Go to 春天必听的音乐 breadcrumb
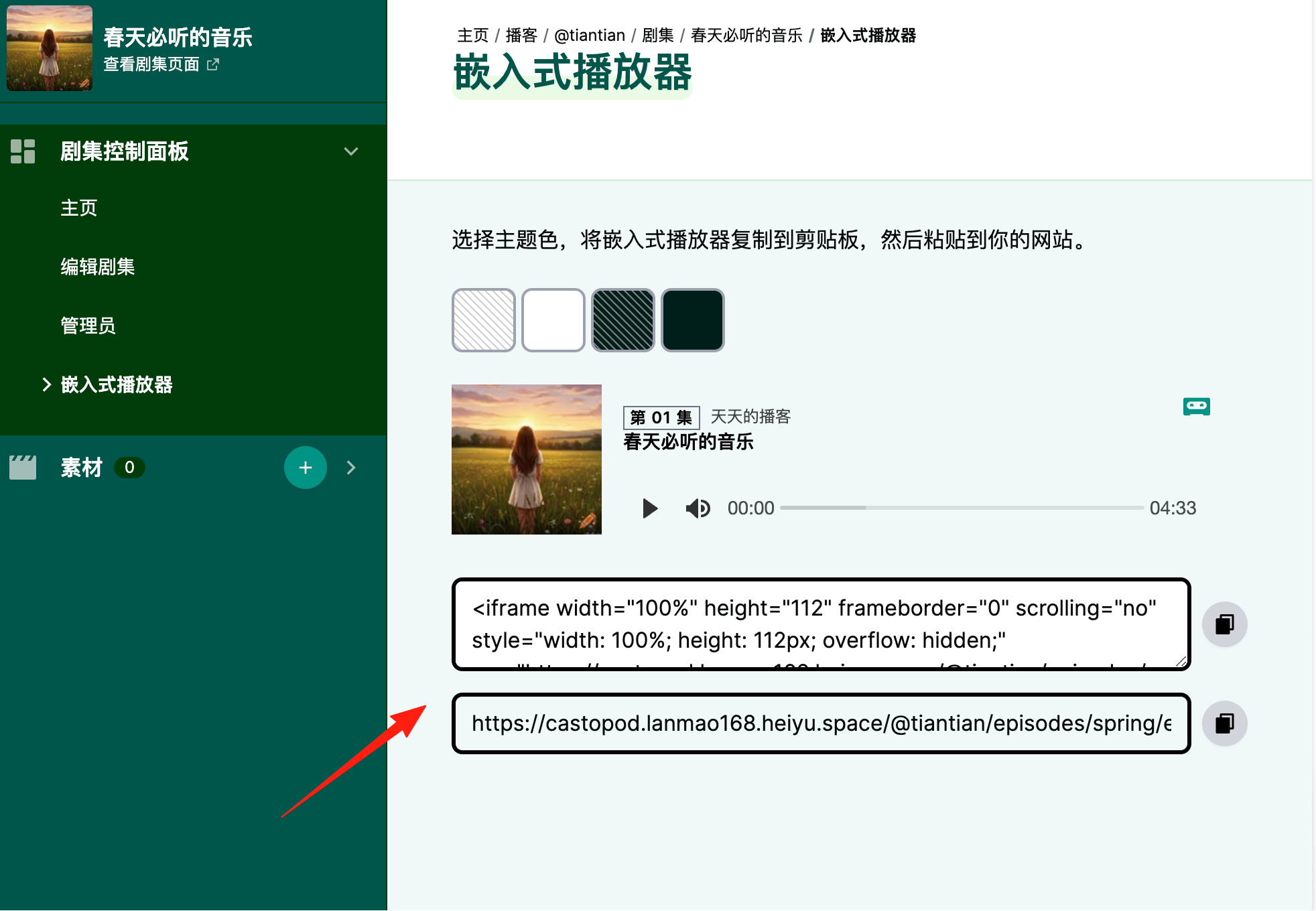Image resolution: width=1316 pixels, height=911 pixels. point(746,35)
